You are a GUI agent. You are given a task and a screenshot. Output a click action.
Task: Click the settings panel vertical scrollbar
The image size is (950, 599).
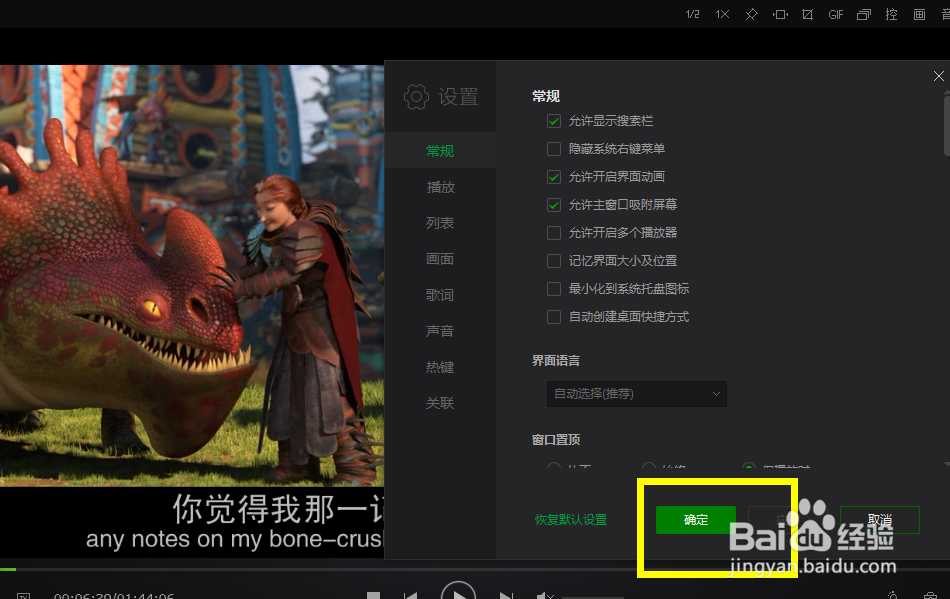point(947,124)
